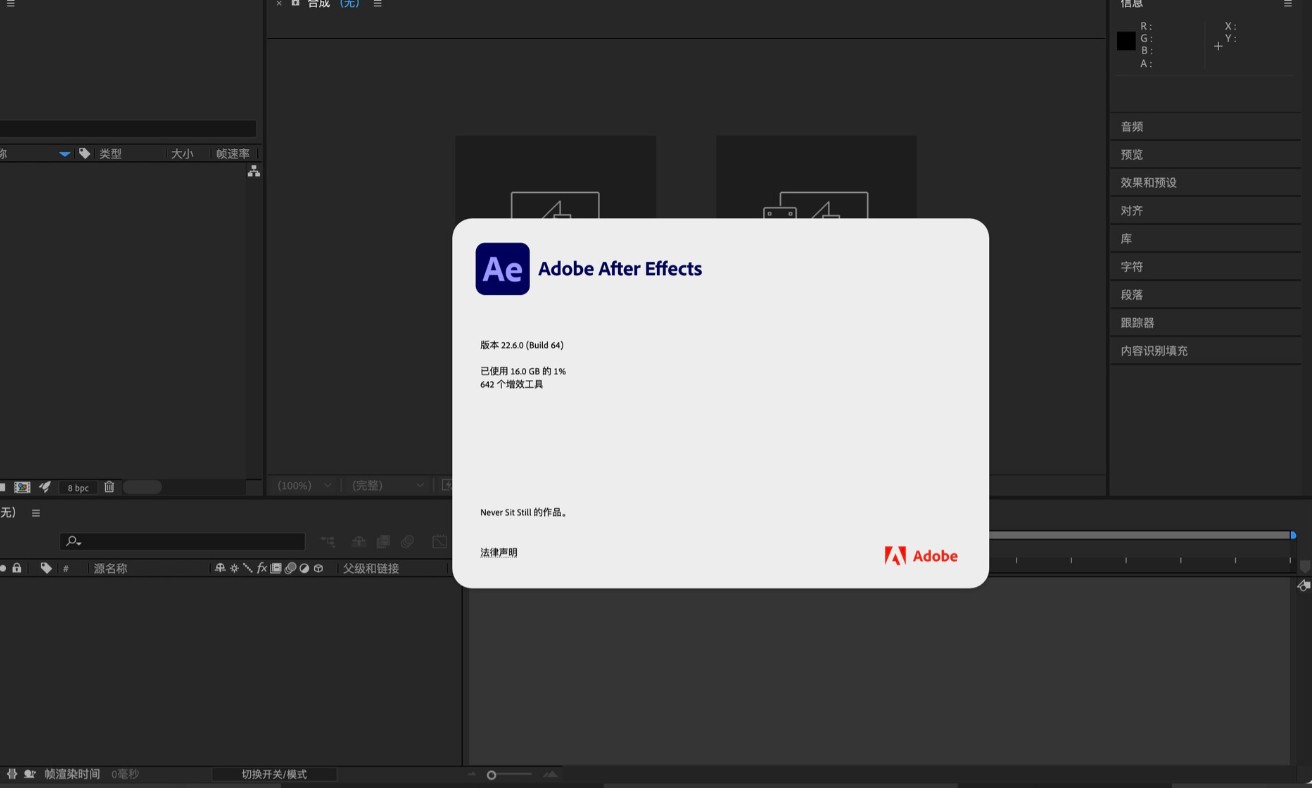Expand the 内容识别填充 panel
The width and height of the screenshot is (1312, 788).
coord(1154,351)
